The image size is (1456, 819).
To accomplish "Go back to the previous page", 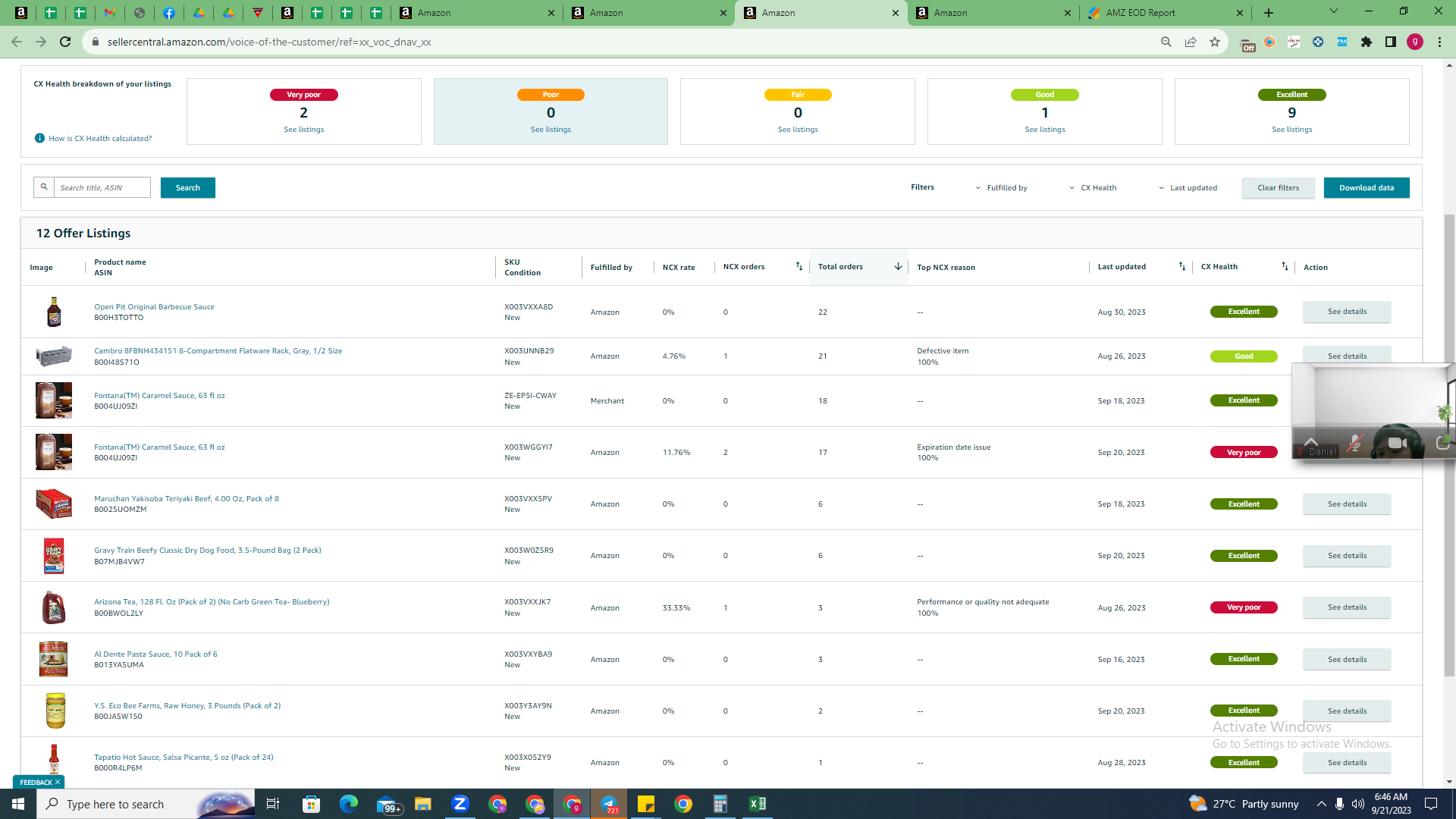I will (x=17, y=42).
